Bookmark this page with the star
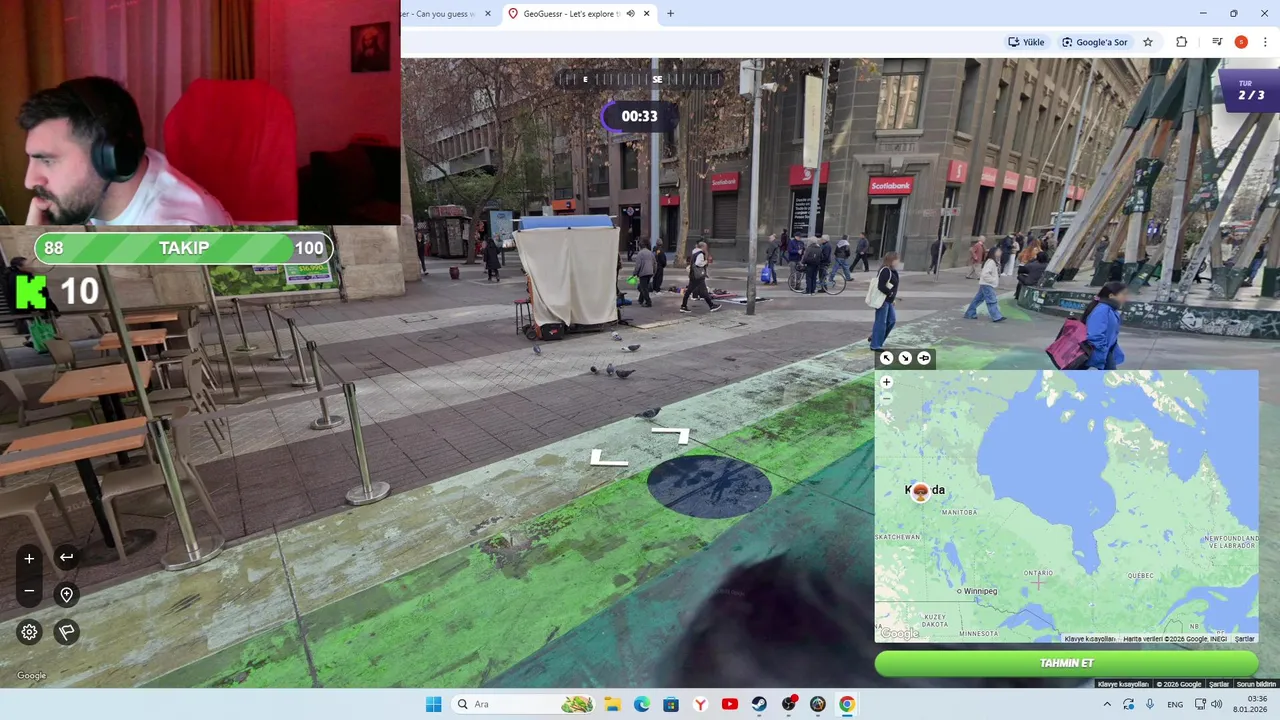Screen dimensions: 1280x720 pyautogui.click(x=1148, y=42)
